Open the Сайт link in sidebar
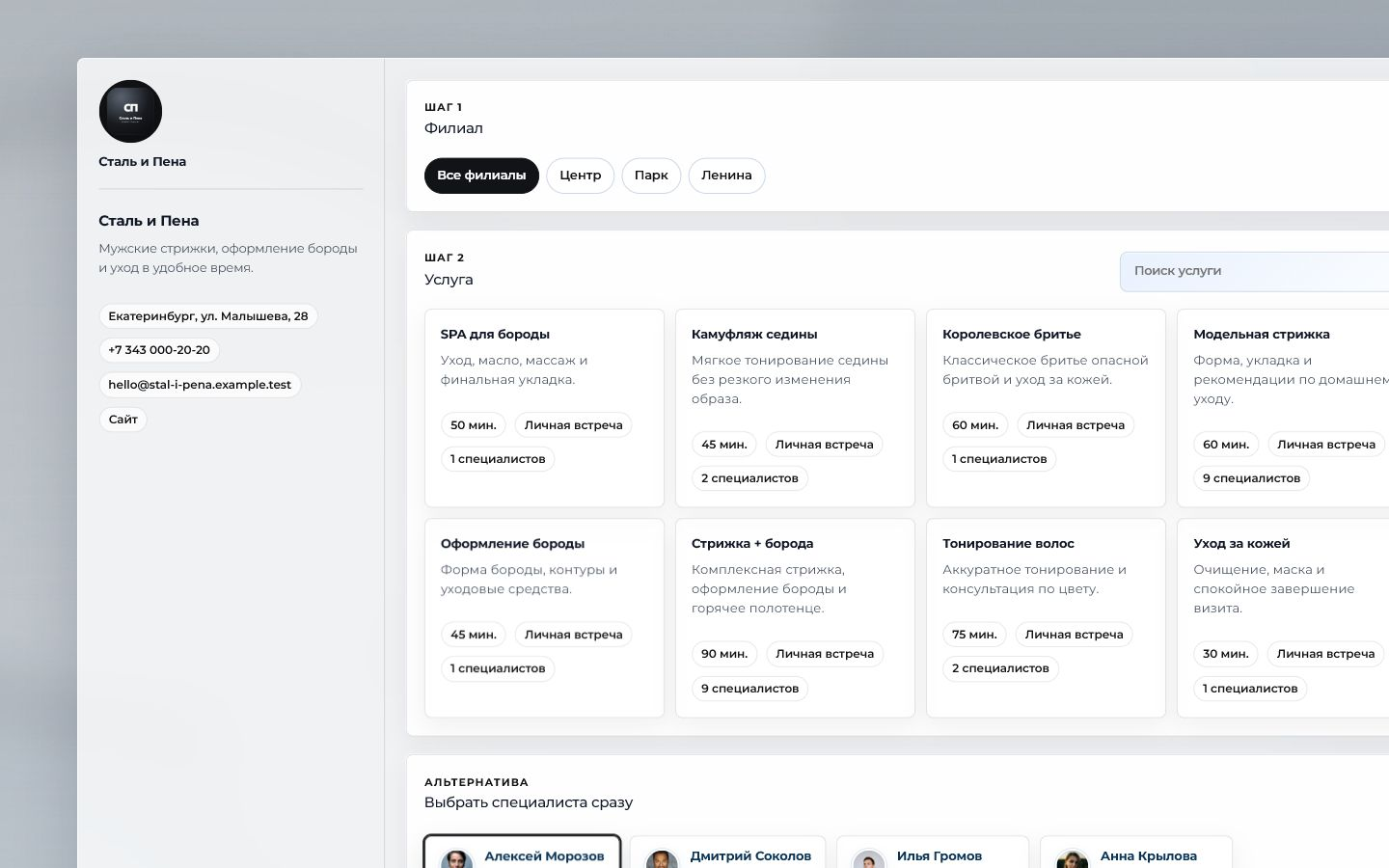1389x868 pixels. click(123, 420)
